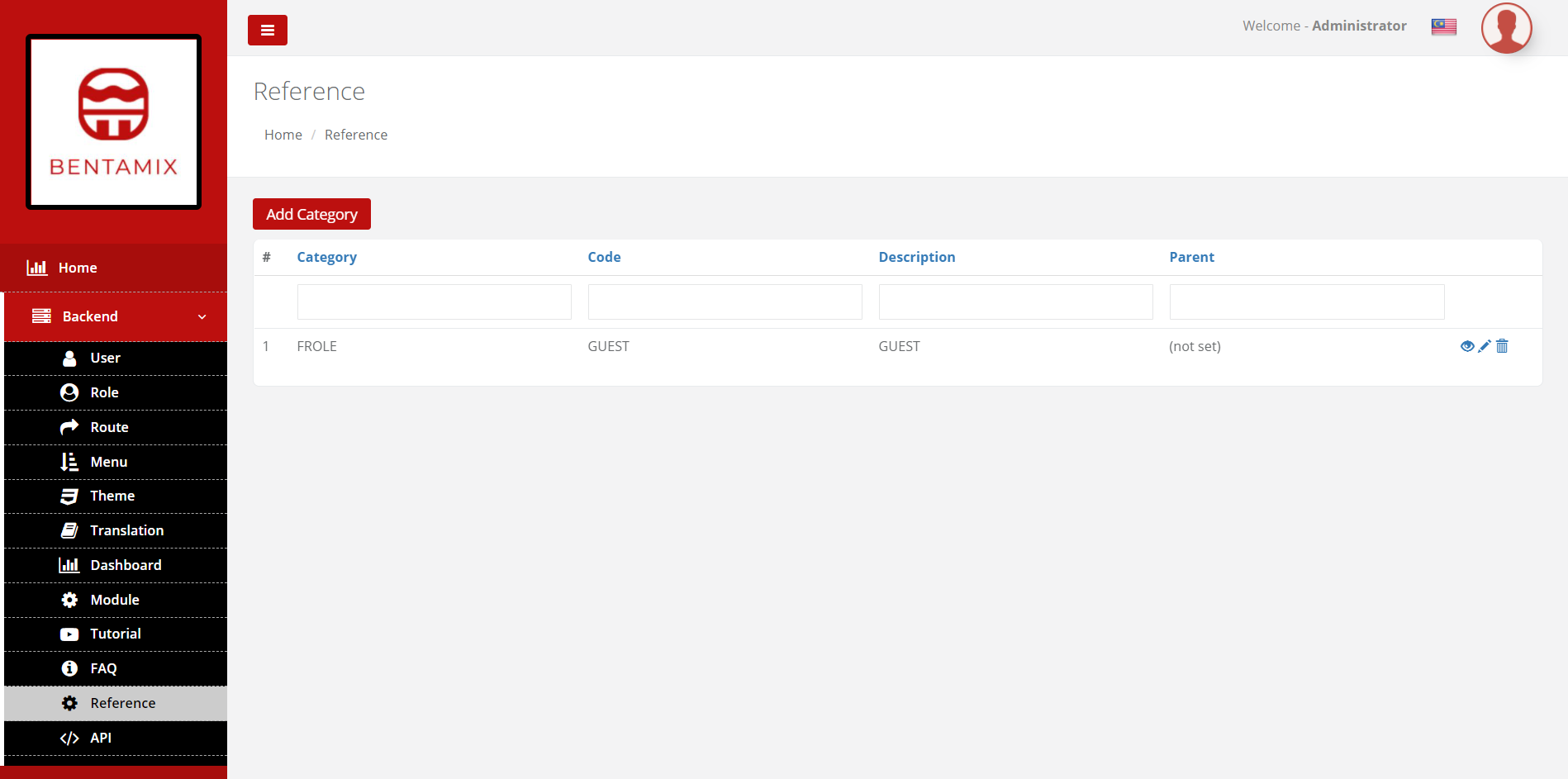Click the Bentamix logo
This screenshot has width=1568, height=779.
point(114,122)
